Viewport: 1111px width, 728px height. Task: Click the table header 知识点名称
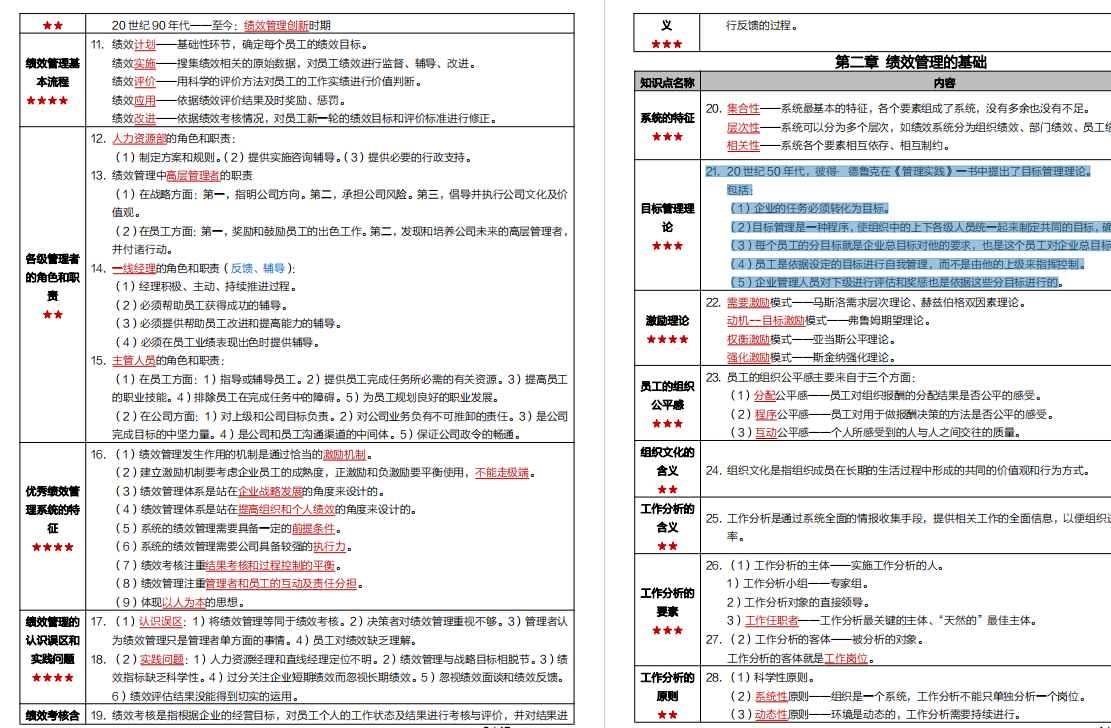667,83
